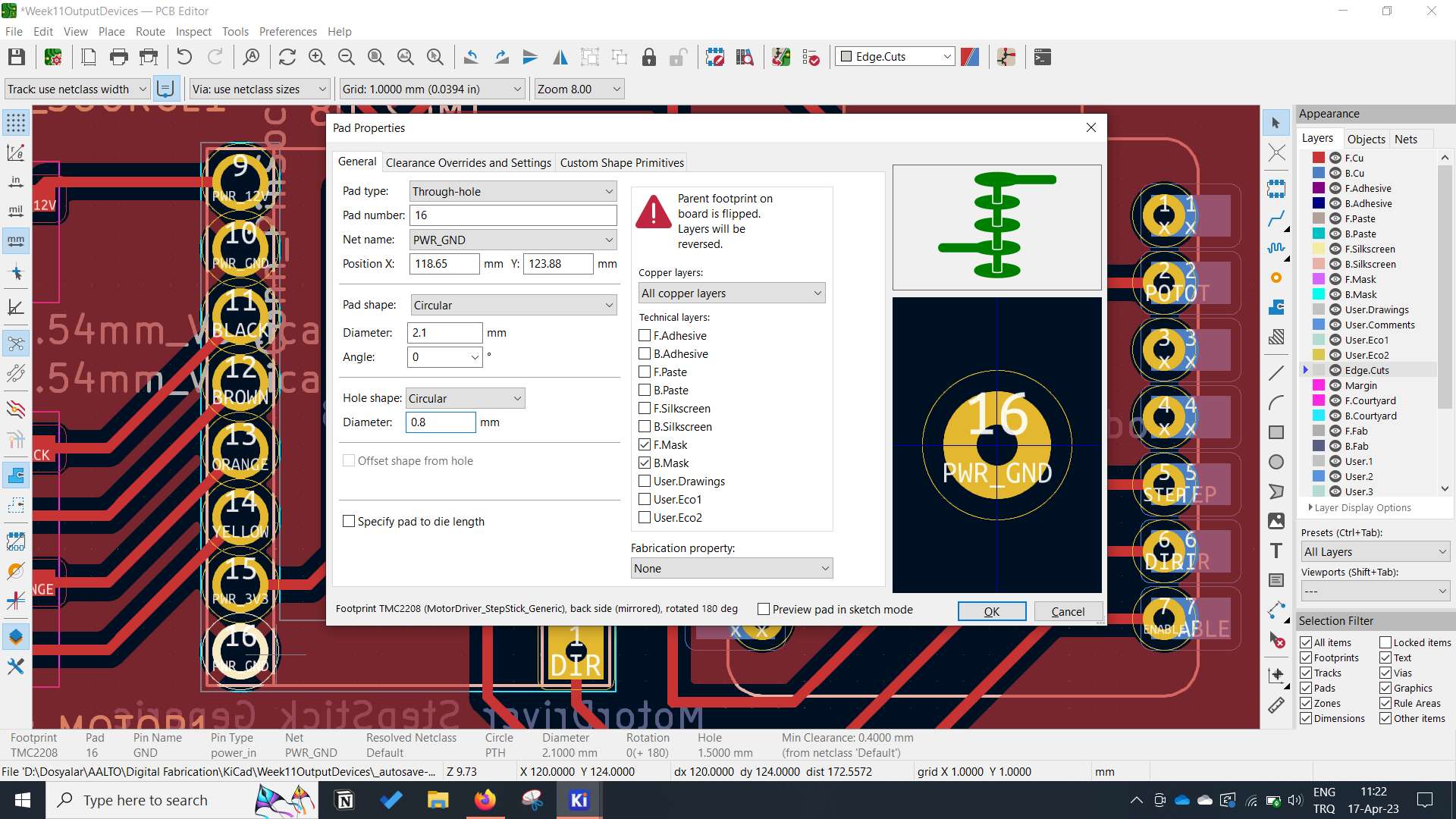Switch units to inches icon

click(x=16, y=182)
